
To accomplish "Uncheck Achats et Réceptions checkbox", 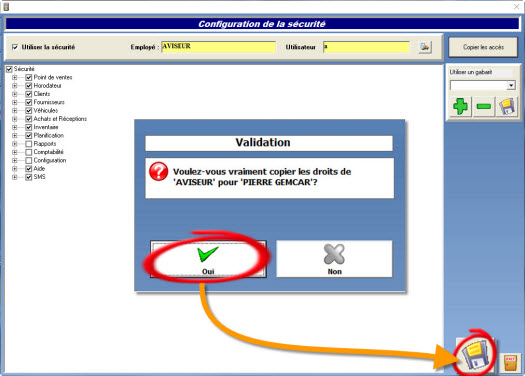I will pyautogui.click(x=29, y=119).
